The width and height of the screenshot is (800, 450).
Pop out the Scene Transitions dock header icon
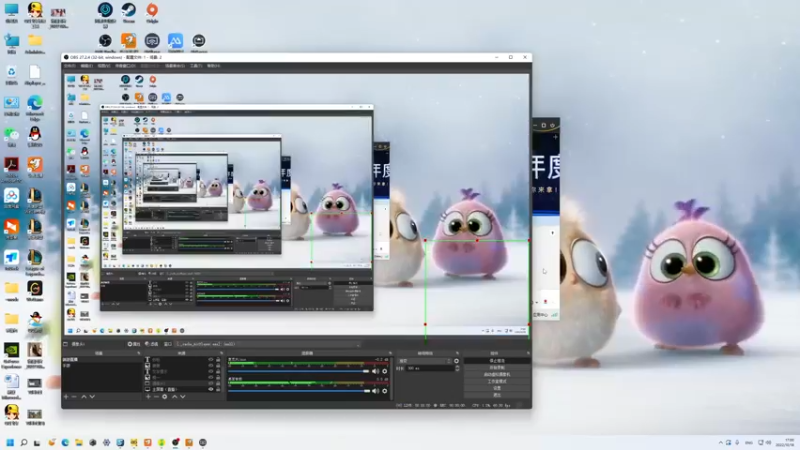coord(457,353)
